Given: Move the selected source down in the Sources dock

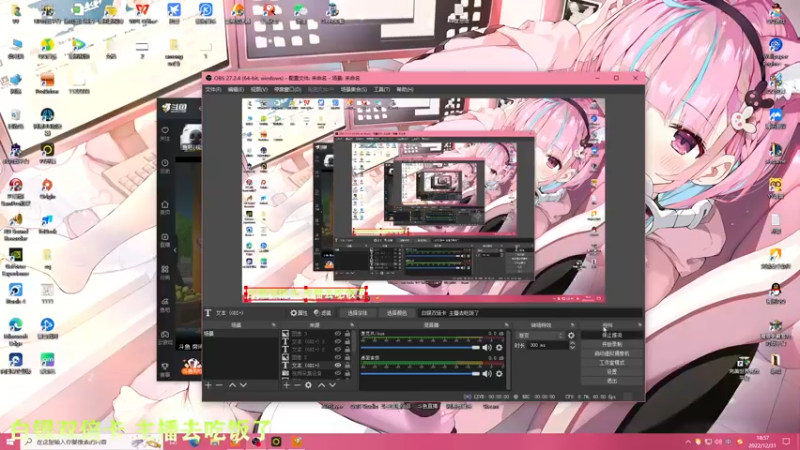Looking at the screenshot, I should tap(333, 385).
